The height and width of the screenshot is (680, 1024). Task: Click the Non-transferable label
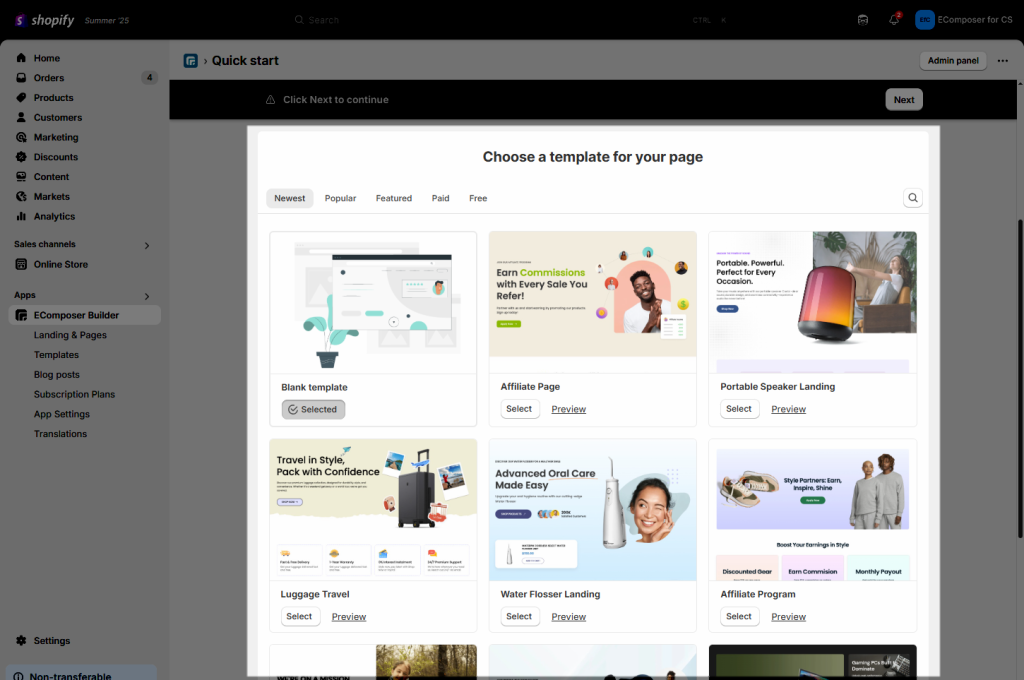pos(71,676)
